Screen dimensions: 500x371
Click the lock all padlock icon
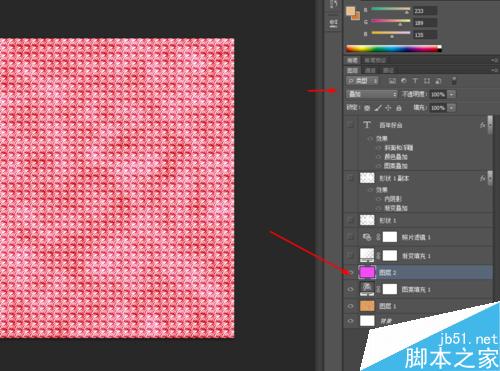tap(399, 108)
